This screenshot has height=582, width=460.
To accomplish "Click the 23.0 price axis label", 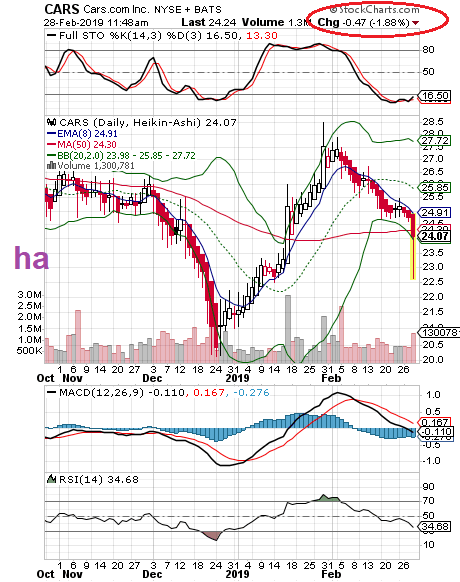I will [x=433, y=267].
